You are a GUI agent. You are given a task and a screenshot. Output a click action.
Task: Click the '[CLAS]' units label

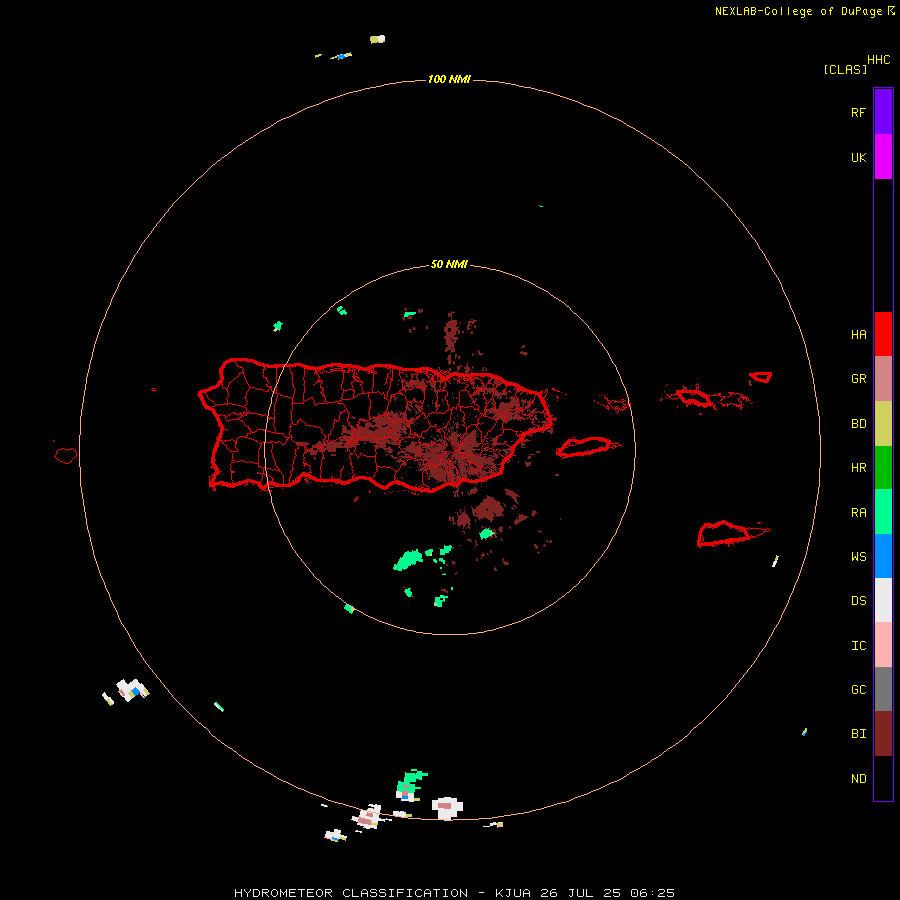click(x=845, y=69)
